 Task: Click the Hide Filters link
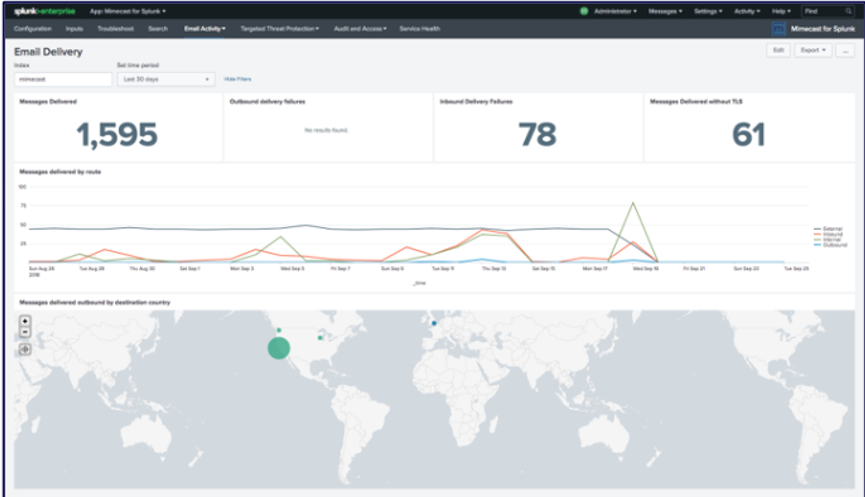point(237,78)
